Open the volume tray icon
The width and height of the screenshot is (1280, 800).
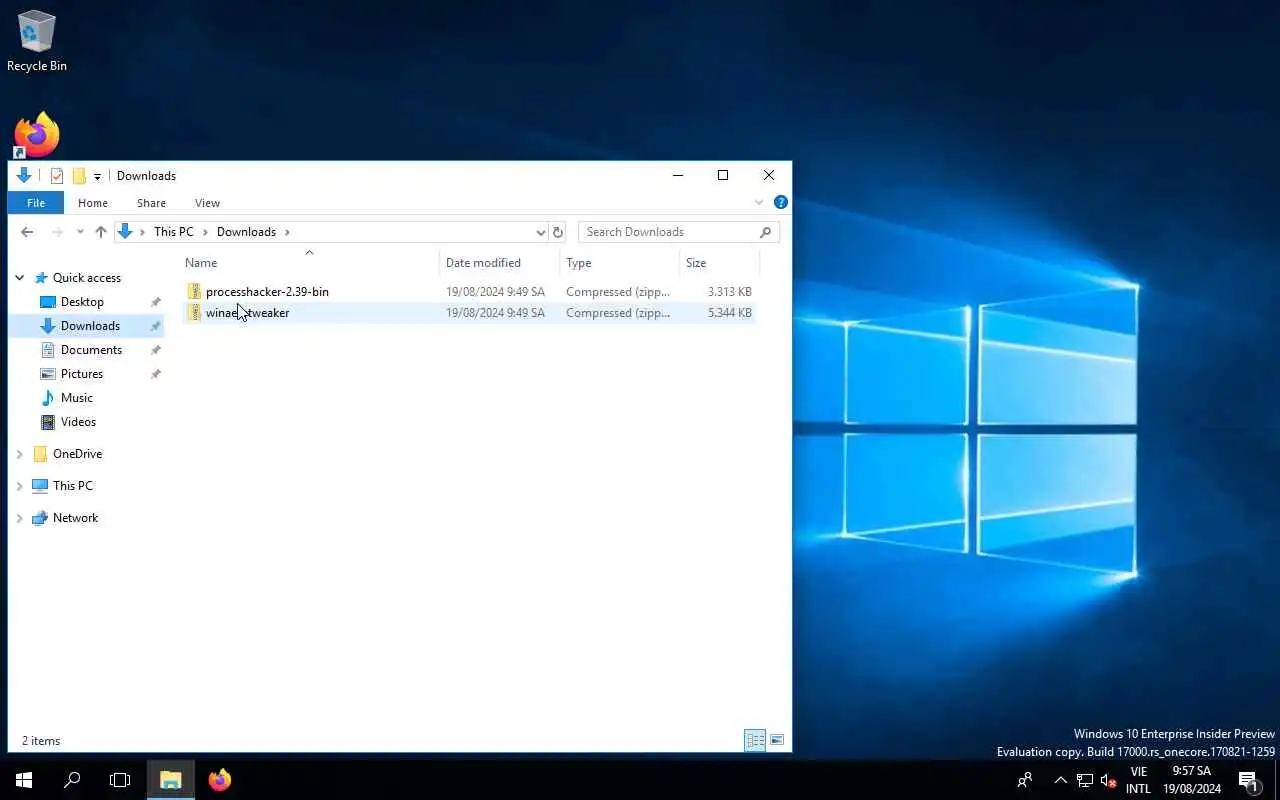point(1108,780)
